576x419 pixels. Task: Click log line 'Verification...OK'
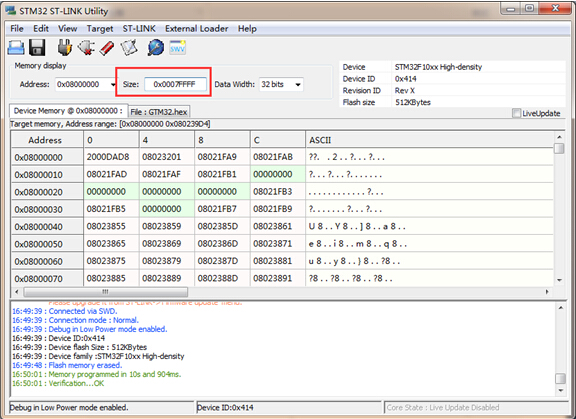coord(58,383)
